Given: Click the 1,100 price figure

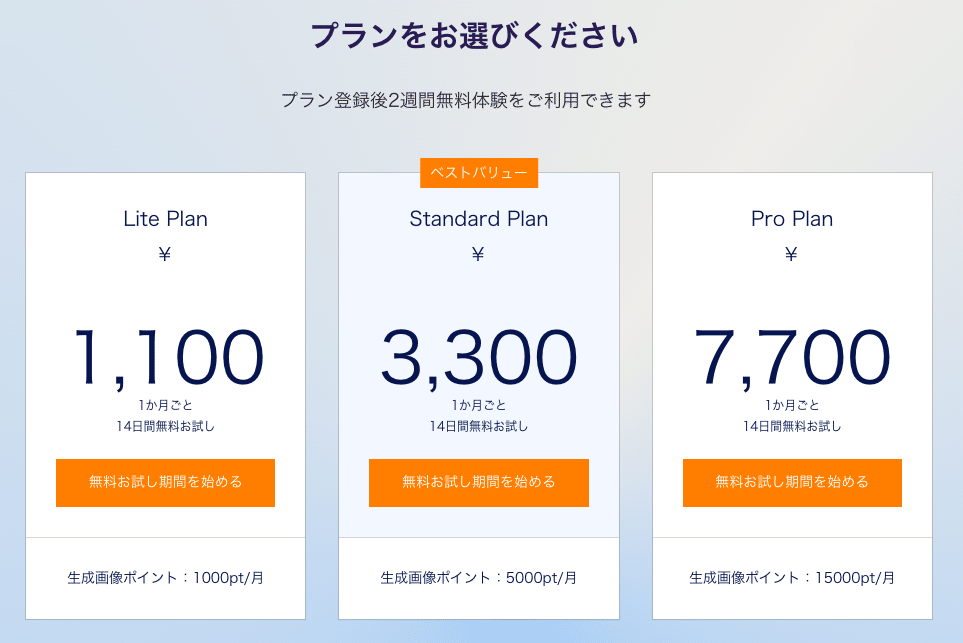Looking at the screenshot, I should (167, 357).
